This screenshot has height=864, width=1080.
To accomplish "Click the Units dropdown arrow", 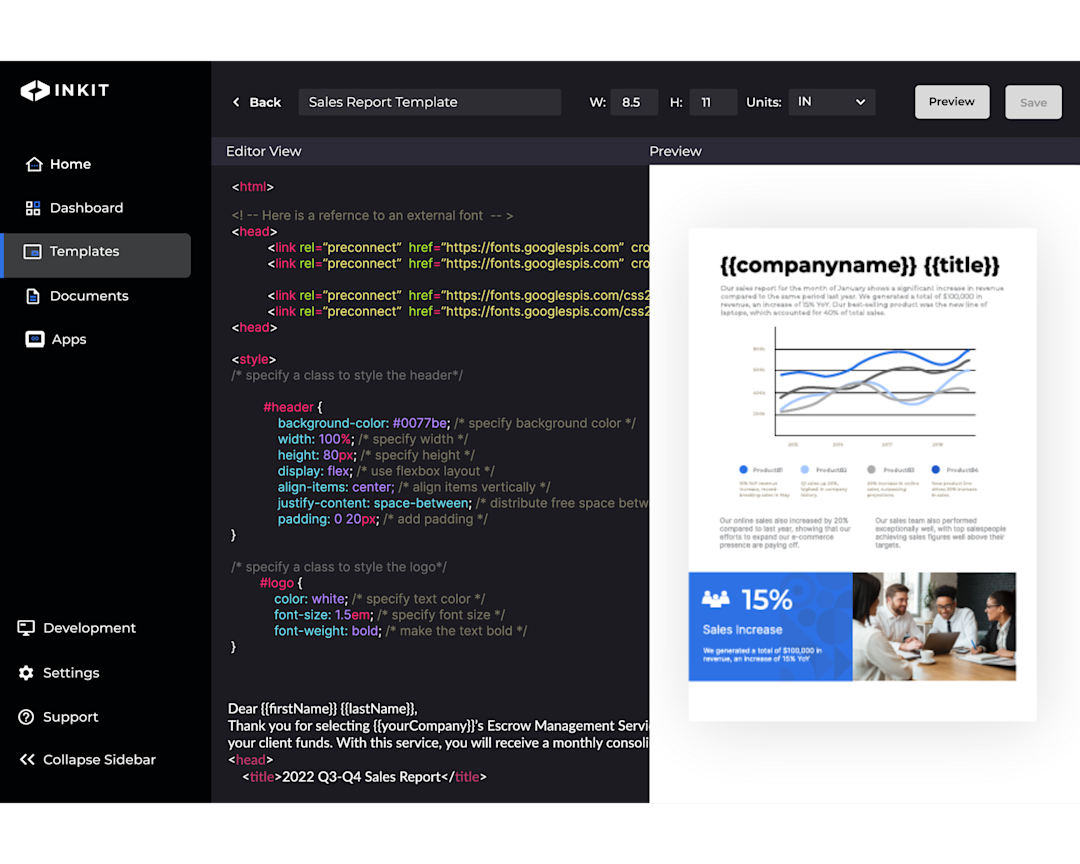I will tap(860, 102).
